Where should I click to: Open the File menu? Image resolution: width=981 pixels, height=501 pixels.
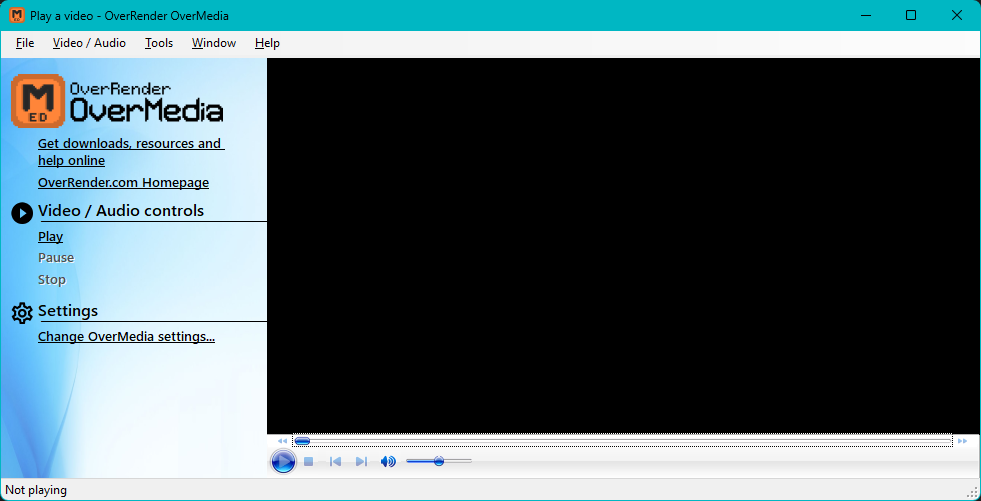25,43
